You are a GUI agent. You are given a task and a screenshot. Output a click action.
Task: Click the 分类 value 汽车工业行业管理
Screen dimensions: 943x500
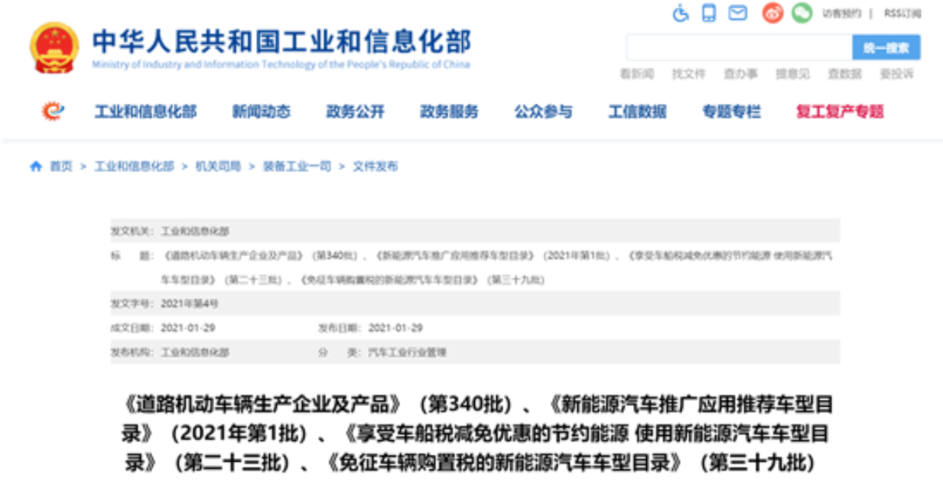407,352
